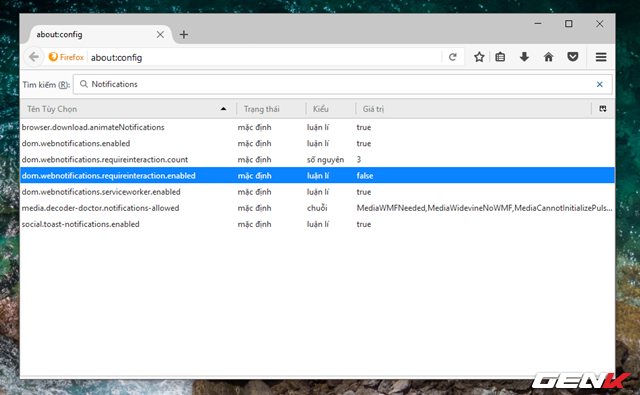Close the Firefox window
This screenshot has width=640, height=395.
click(x=599, y=24)
